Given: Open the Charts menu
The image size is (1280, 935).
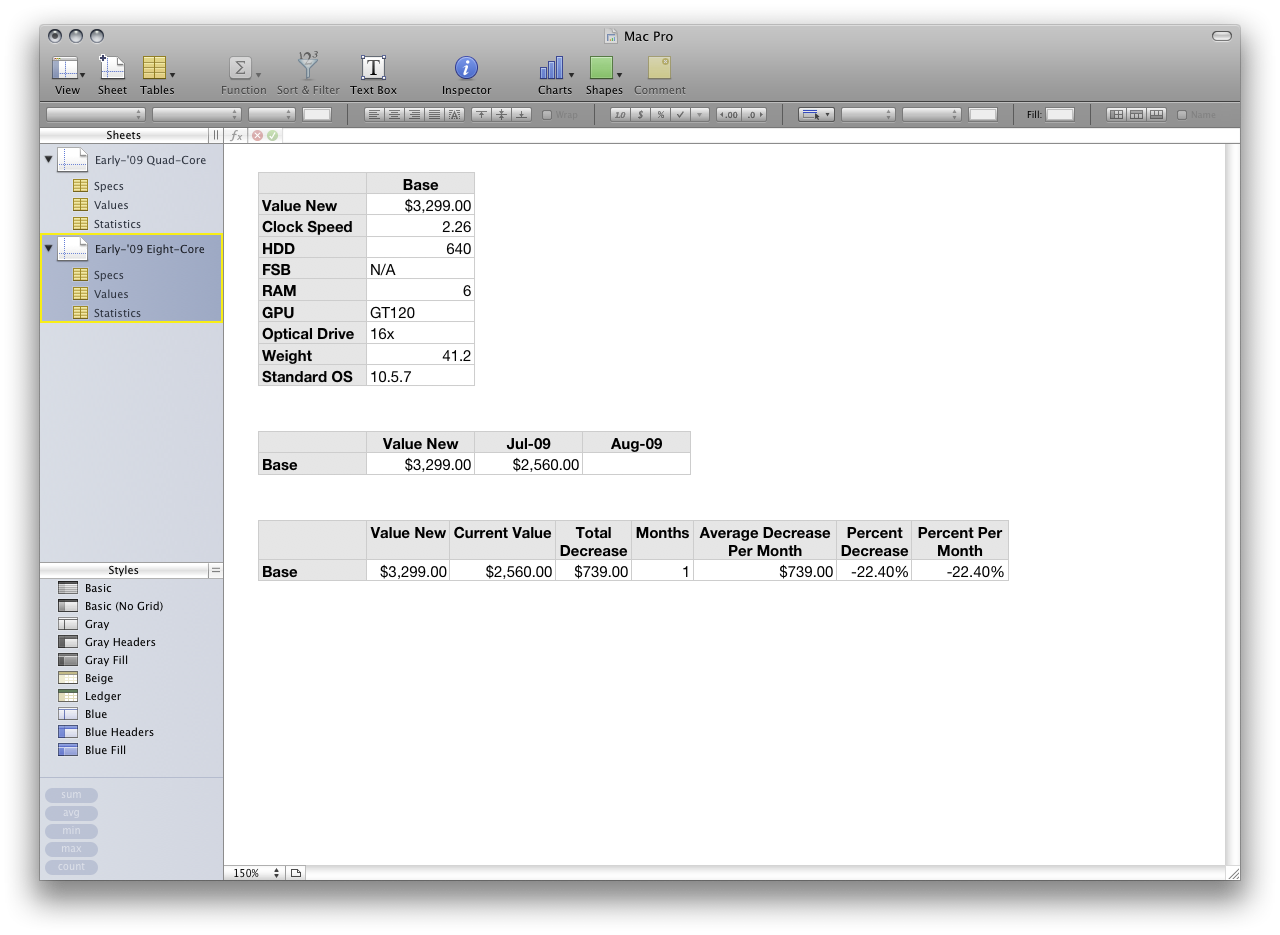Looking at the screenshot, I should 555,75.
